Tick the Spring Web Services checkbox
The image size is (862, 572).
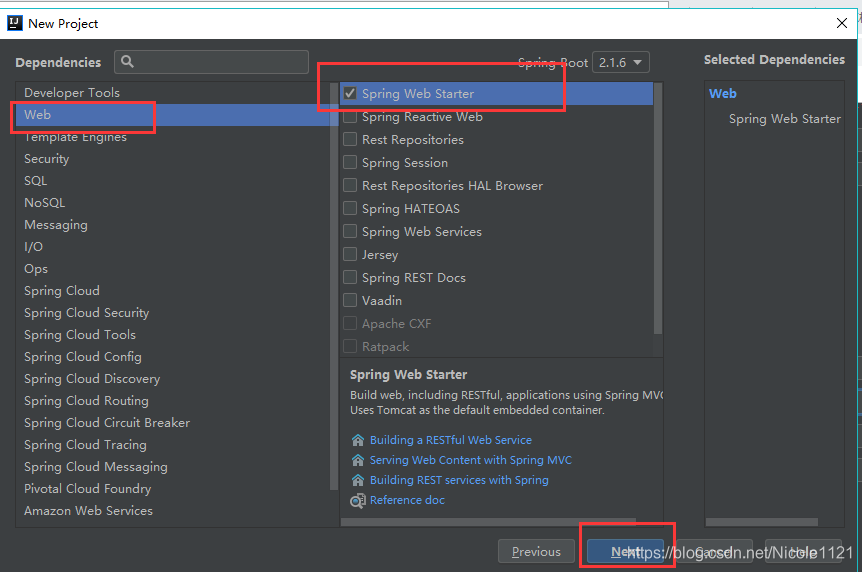pyautogui.click(x=350, y=231)
